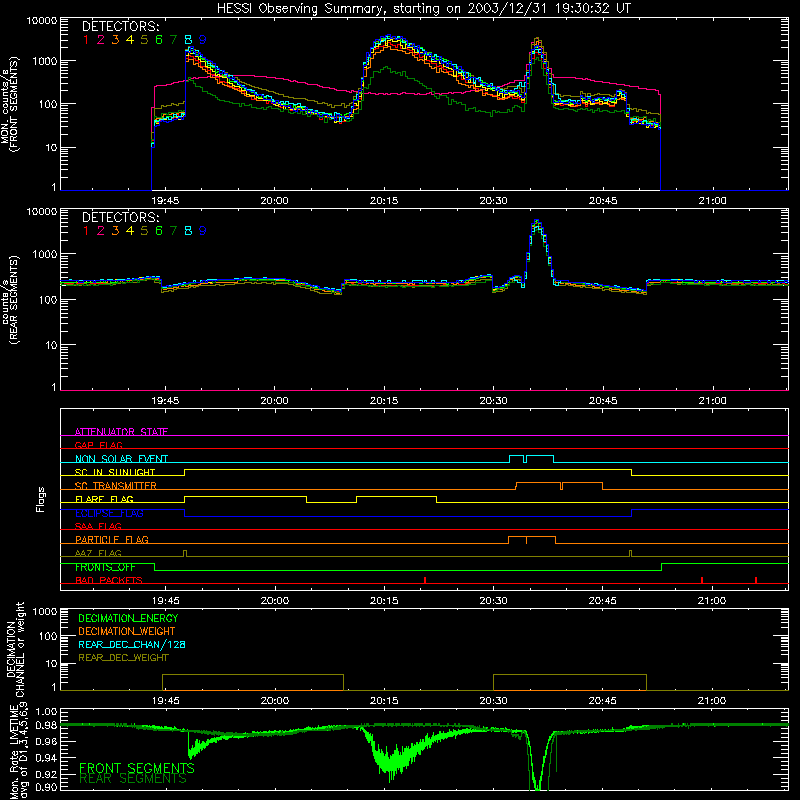Click the DETECTORS: legend heading in the front segments plot
This screenshot has height=800, width=800.
point(121,27)
